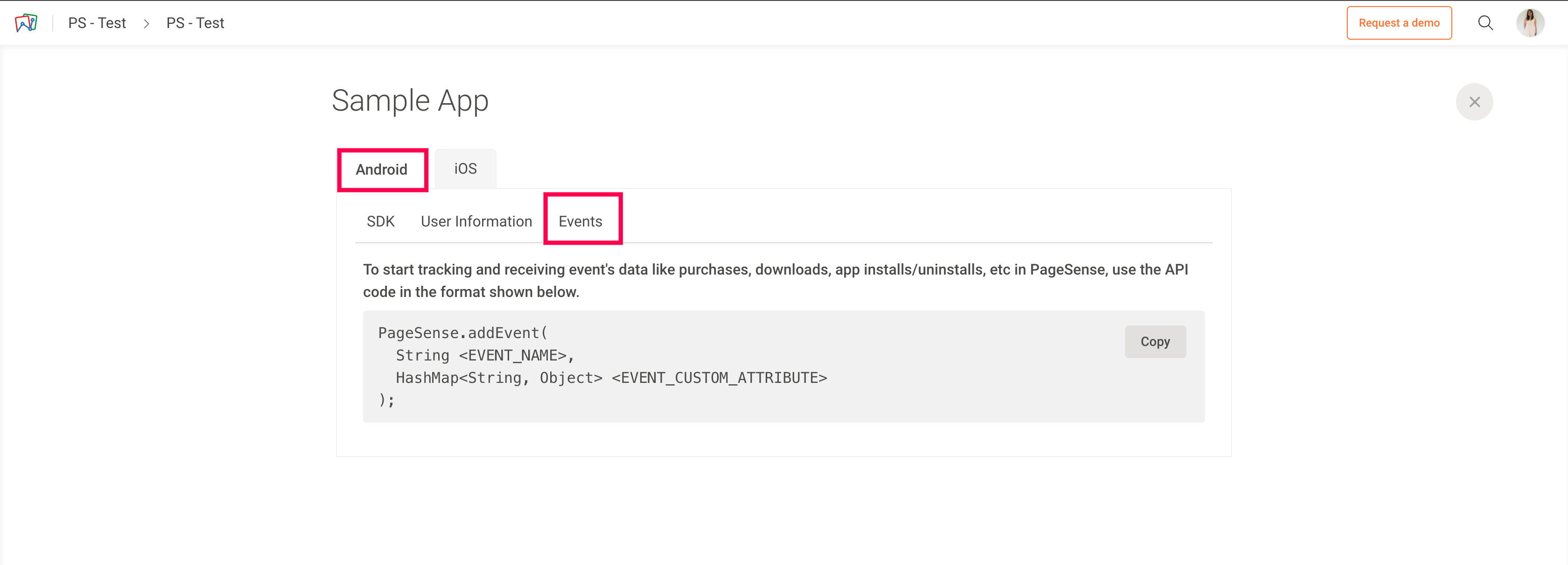This screenshot has height=565, width=1568.
Task: Click the event tracking description paragraph
Action: (775, 281)
